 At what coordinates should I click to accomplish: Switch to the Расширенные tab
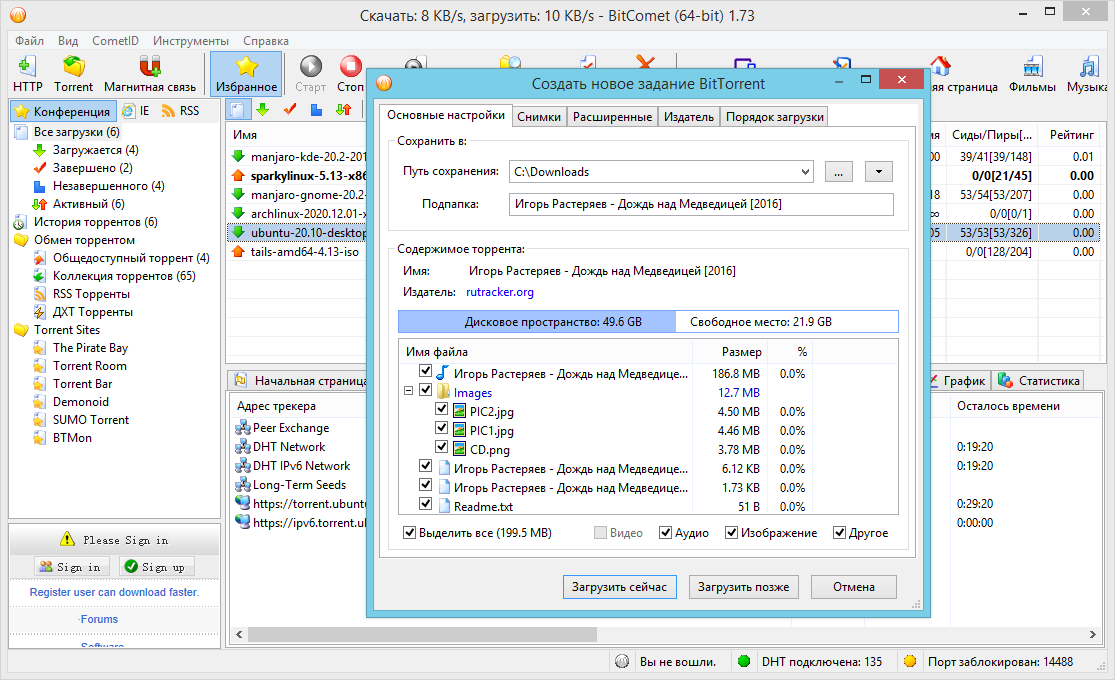612,117
